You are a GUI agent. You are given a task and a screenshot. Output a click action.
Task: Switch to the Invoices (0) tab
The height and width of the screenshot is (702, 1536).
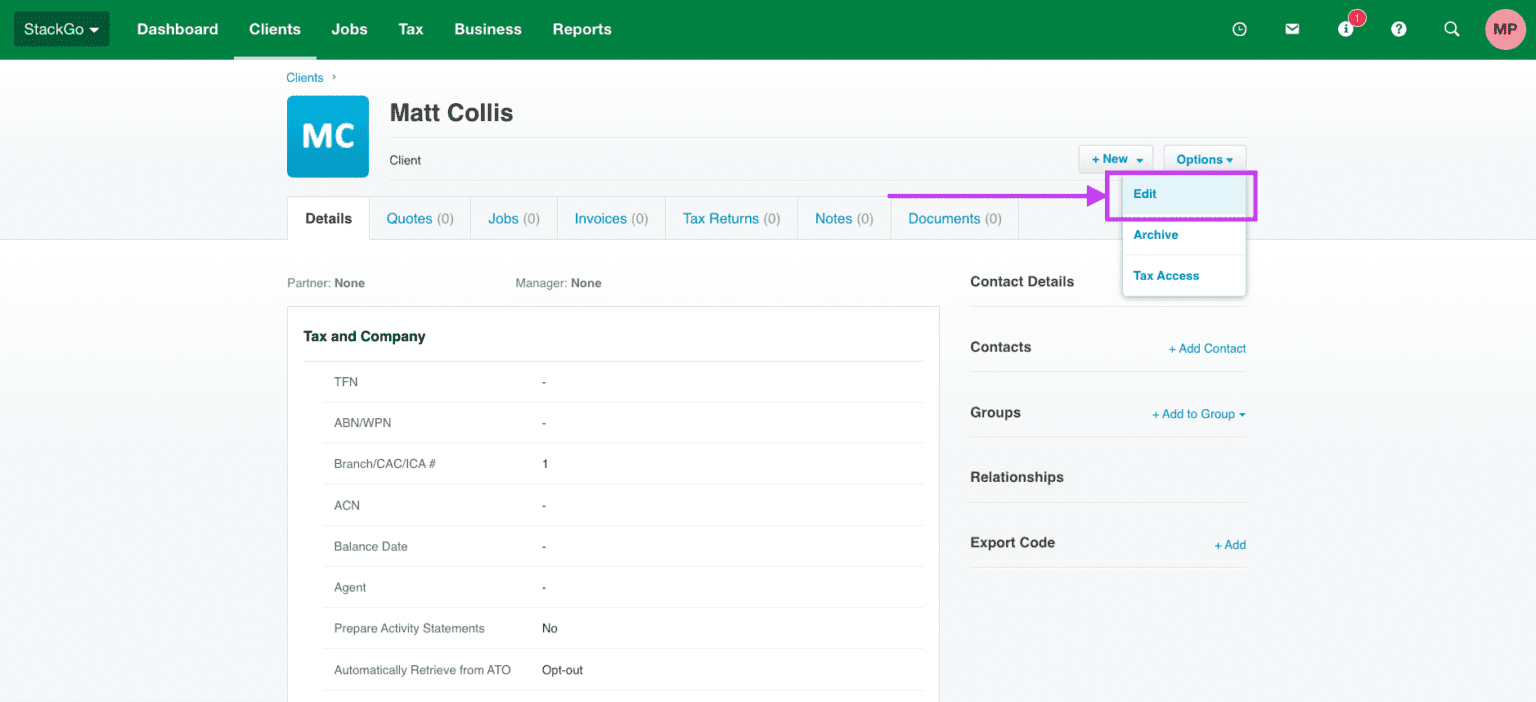click(x=611, y=218)
